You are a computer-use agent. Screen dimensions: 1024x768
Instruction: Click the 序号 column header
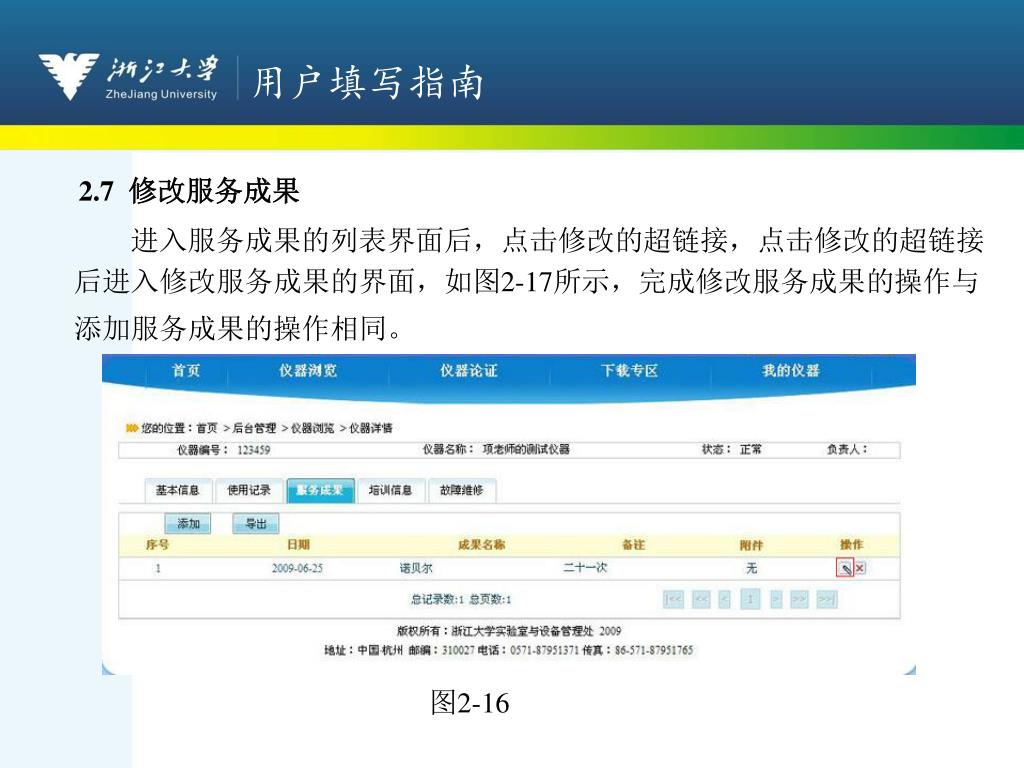157,544
